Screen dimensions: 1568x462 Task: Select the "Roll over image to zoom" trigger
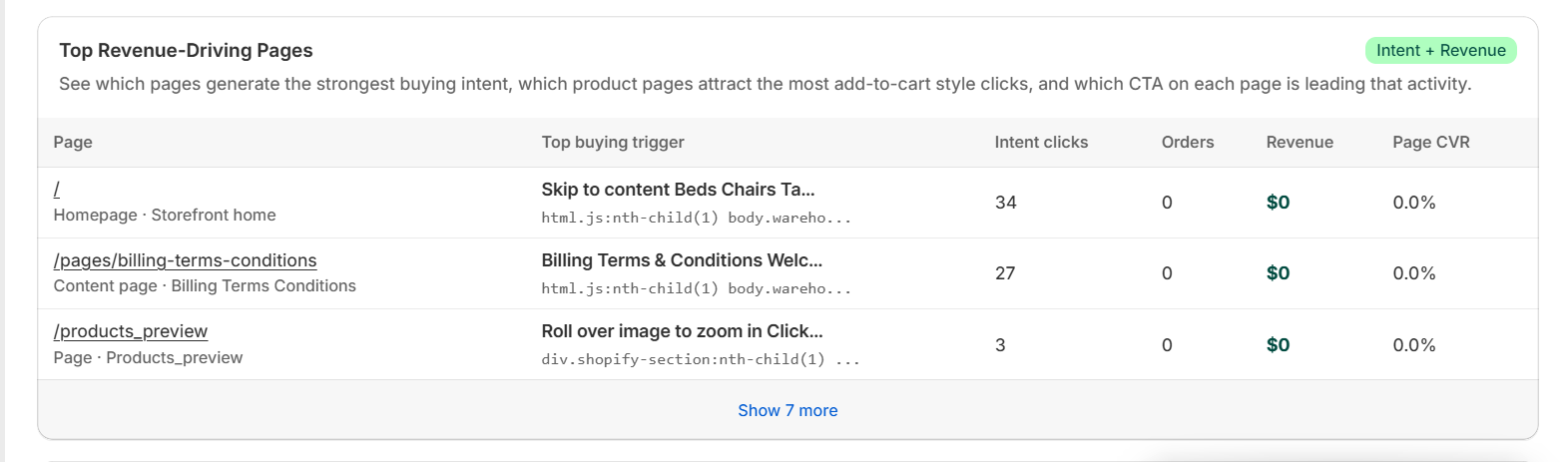682,331
